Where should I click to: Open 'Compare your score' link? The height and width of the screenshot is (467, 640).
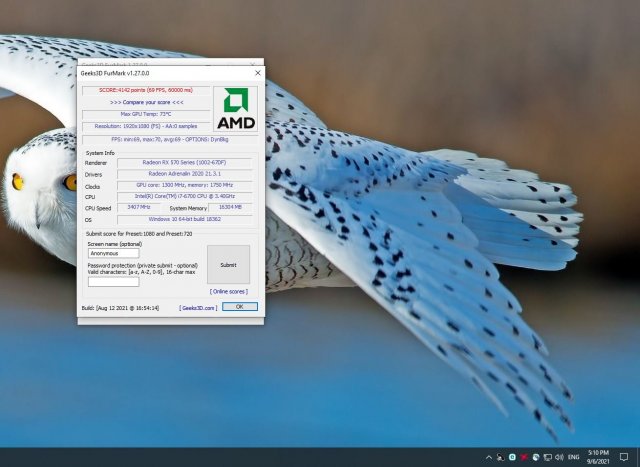[146, 102]
